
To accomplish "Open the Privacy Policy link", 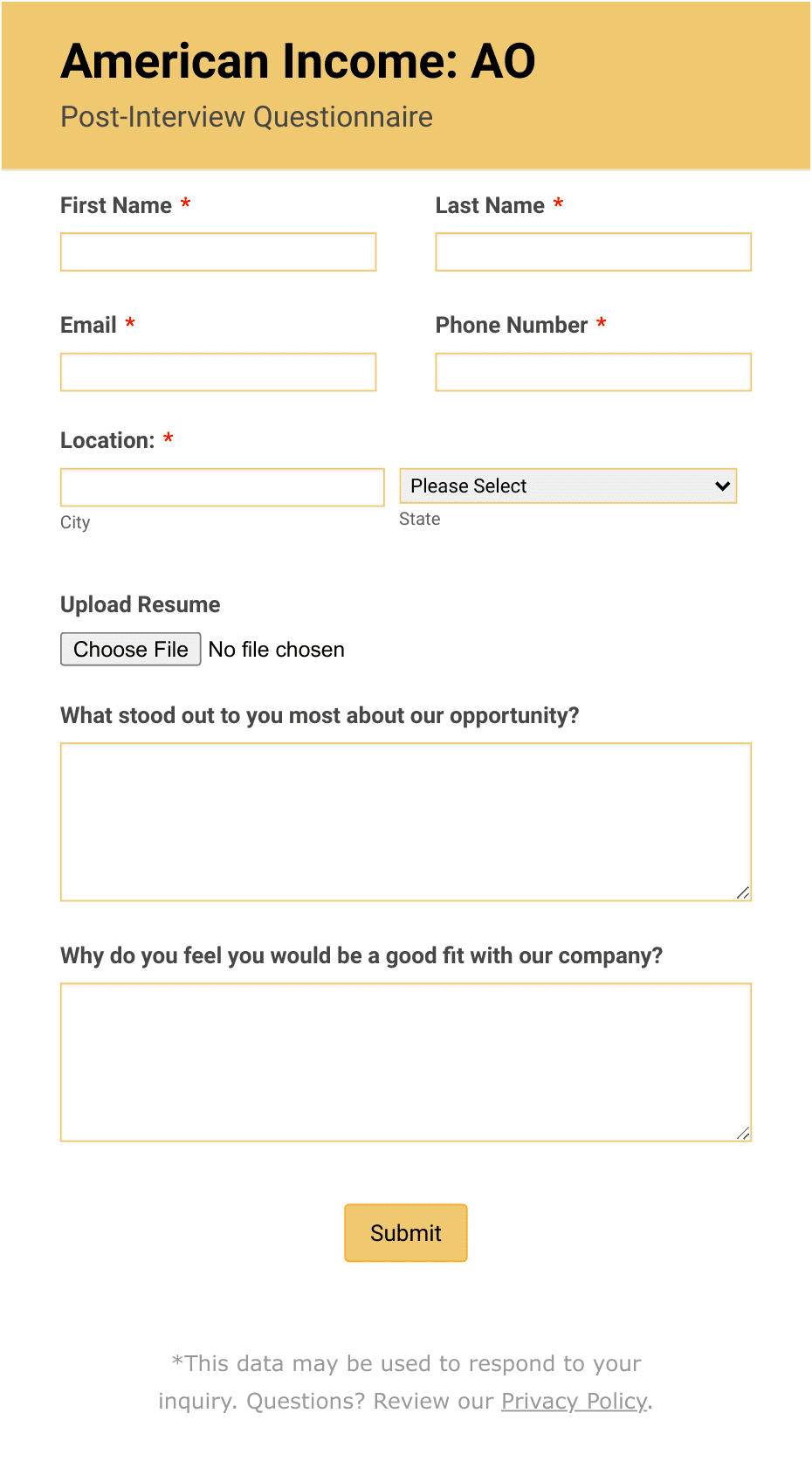I will tap(575, 1401).
